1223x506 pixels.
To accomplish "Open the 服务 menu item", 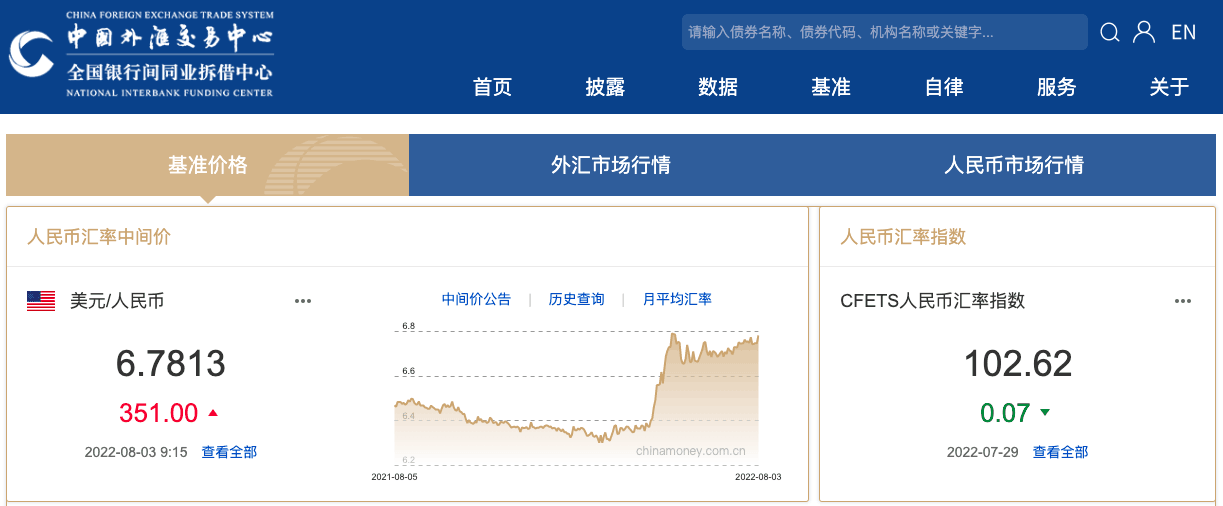I will [1056, 87].
